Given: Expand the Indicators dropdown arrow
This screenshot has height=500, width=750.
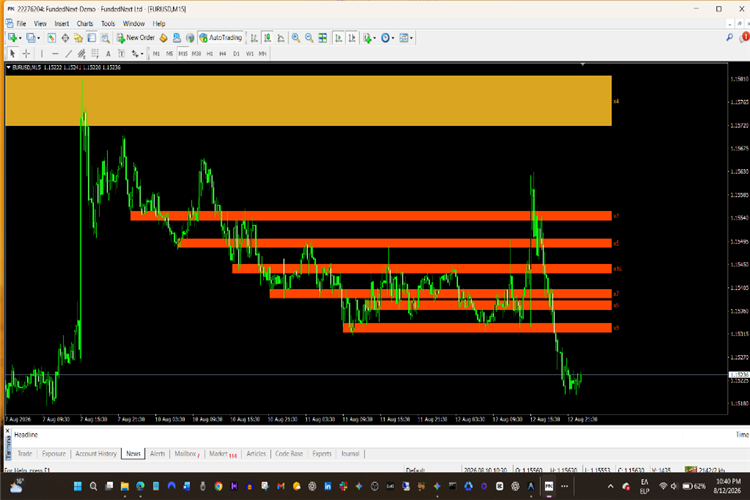Looking at the screenshot, I should (375, 38).
